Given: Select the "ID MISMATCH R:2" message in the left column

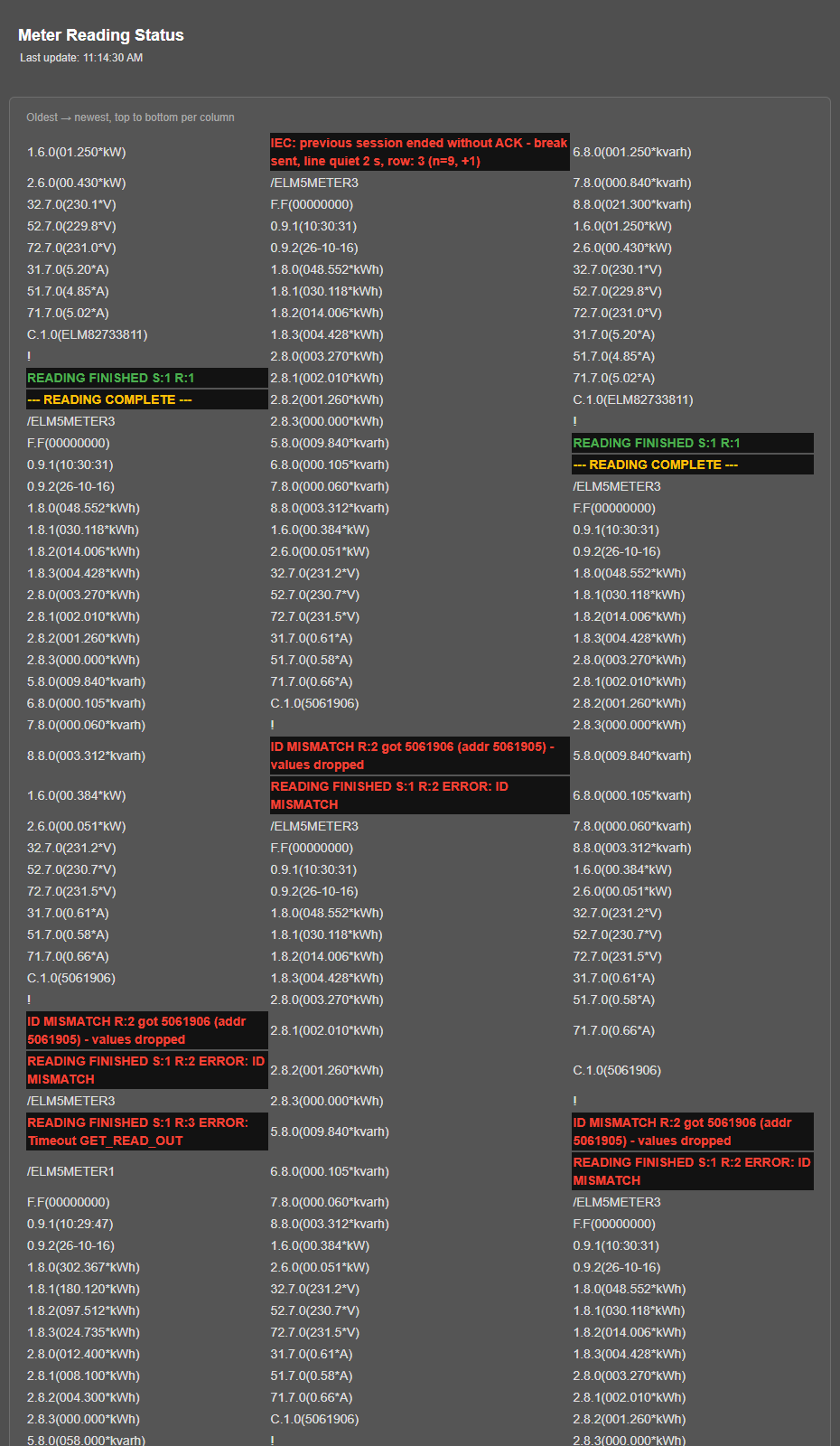Looking at the screenshot, I should (147, 1030).
